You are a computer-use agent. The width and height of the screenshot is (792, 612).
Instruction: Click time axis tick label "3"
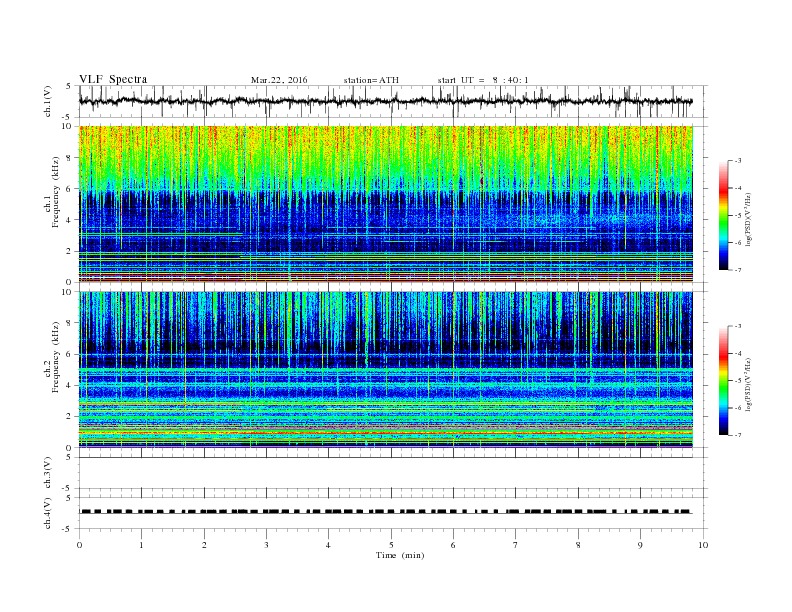point(266,545)
